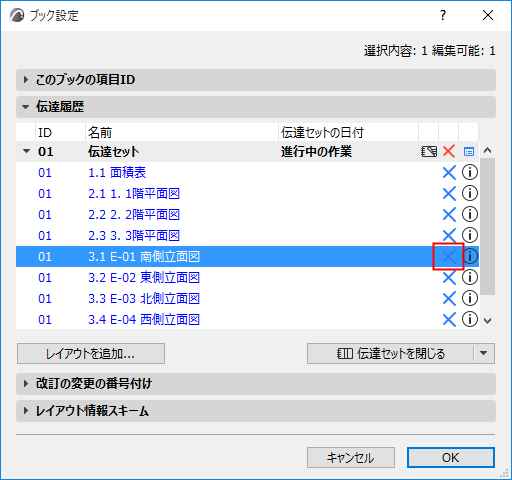The width and height of the screenshot is (512, 480).
Task: Remove 2.3 3. 3階平面図 via blue X
Action: [449, 235]
